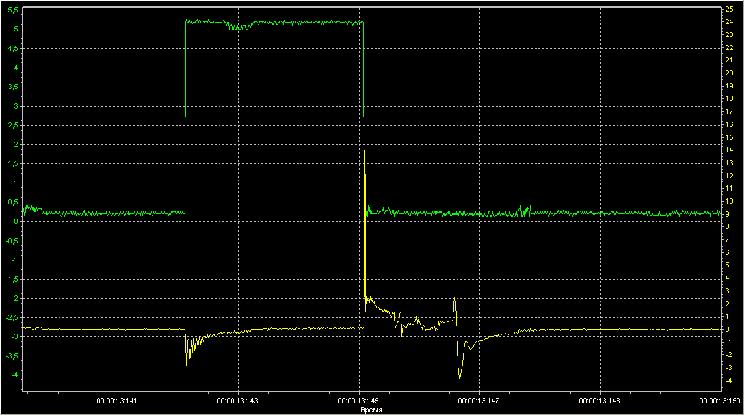This screenshot has width=744, height=415.
Task: Select the time label ending in 47
Action: (479, 401)
